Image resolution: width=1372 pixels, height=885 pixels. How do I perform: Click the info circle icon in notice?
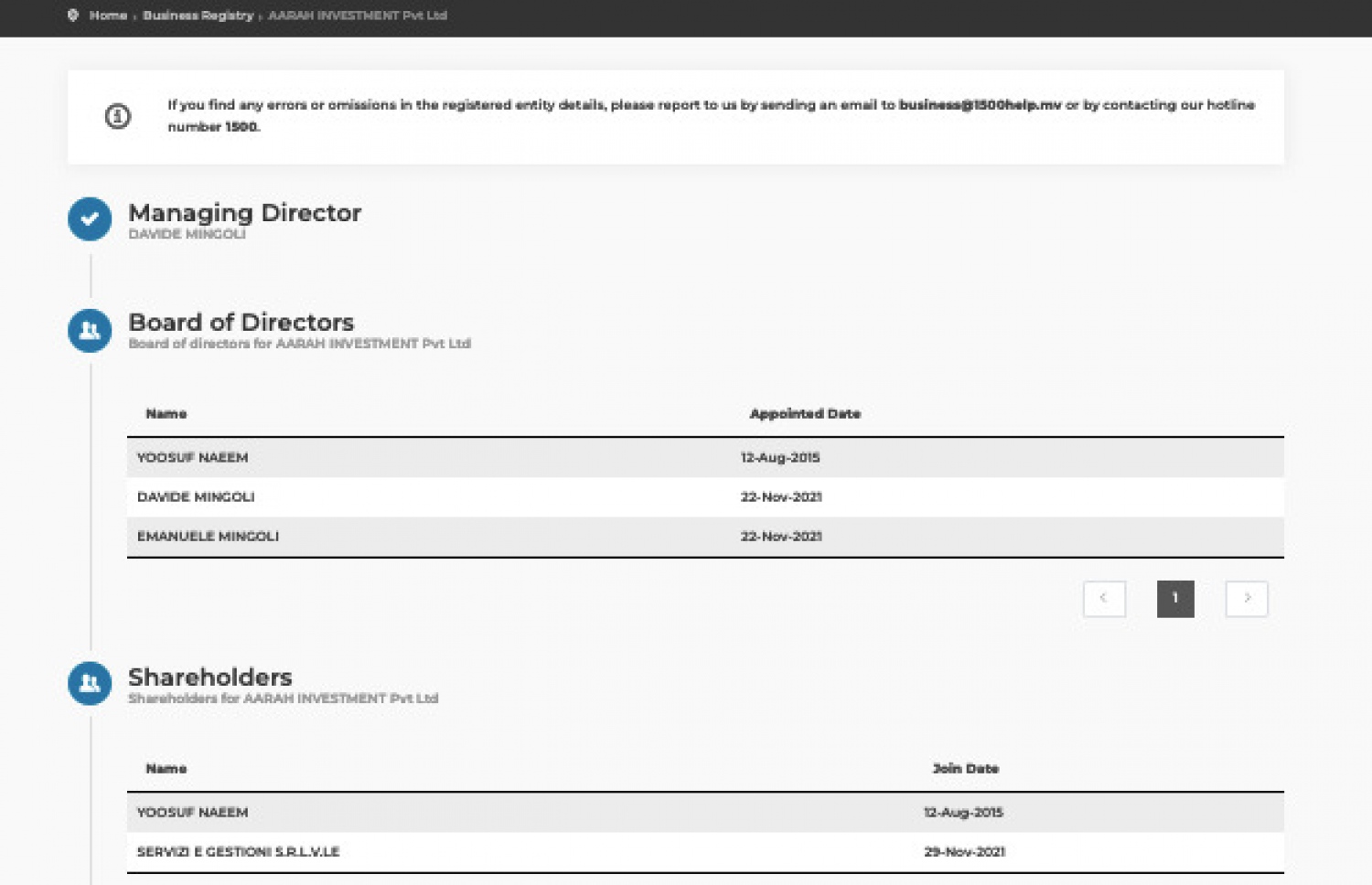[117, 116]
